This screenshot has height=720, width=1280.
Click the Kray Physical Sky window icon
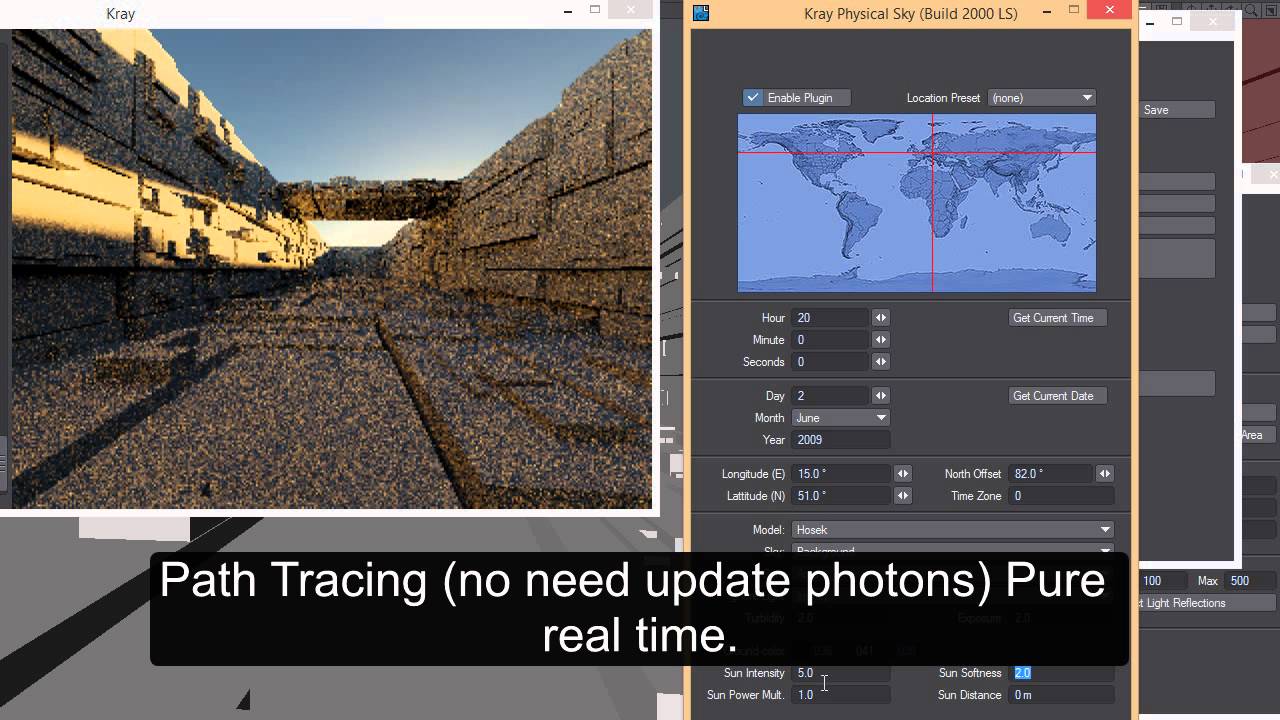[x=701, y=13]
